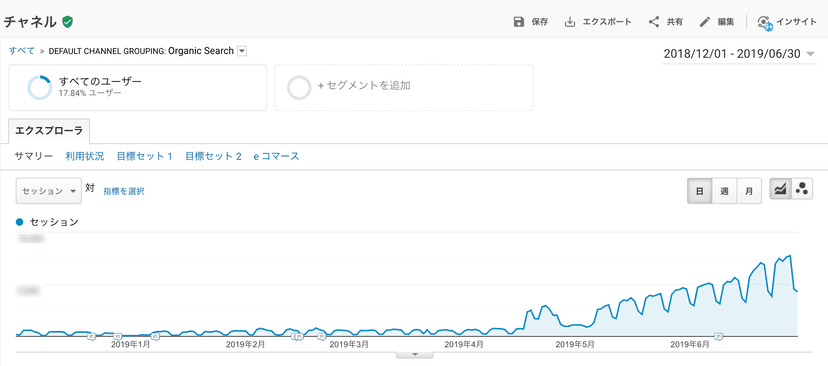
Task: Open the date range 2018/12/01 - 2019/06/30 picker
Action: coord(739,54)
